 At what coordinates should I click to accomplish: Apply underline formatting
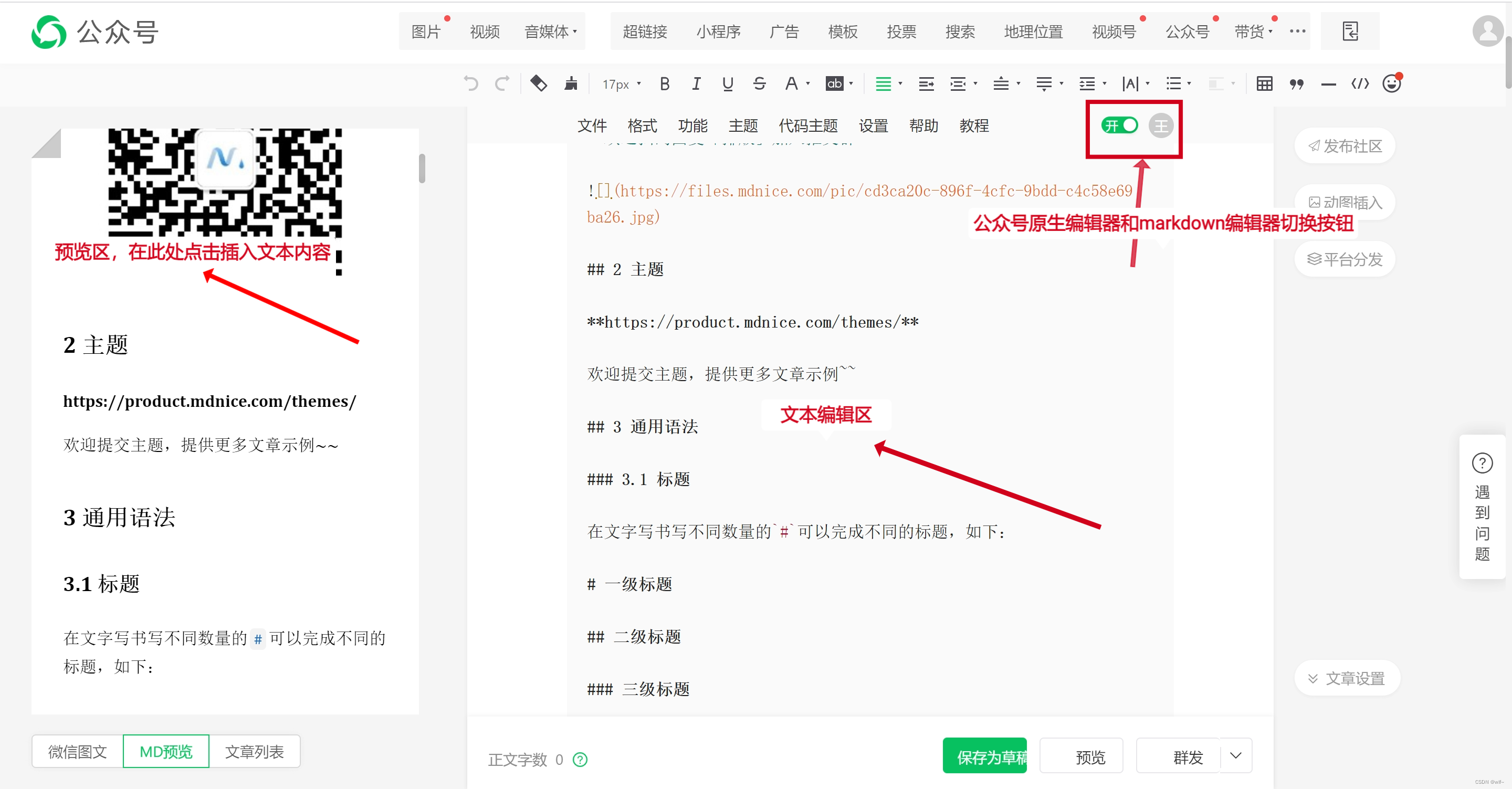(x=728, y=83)
